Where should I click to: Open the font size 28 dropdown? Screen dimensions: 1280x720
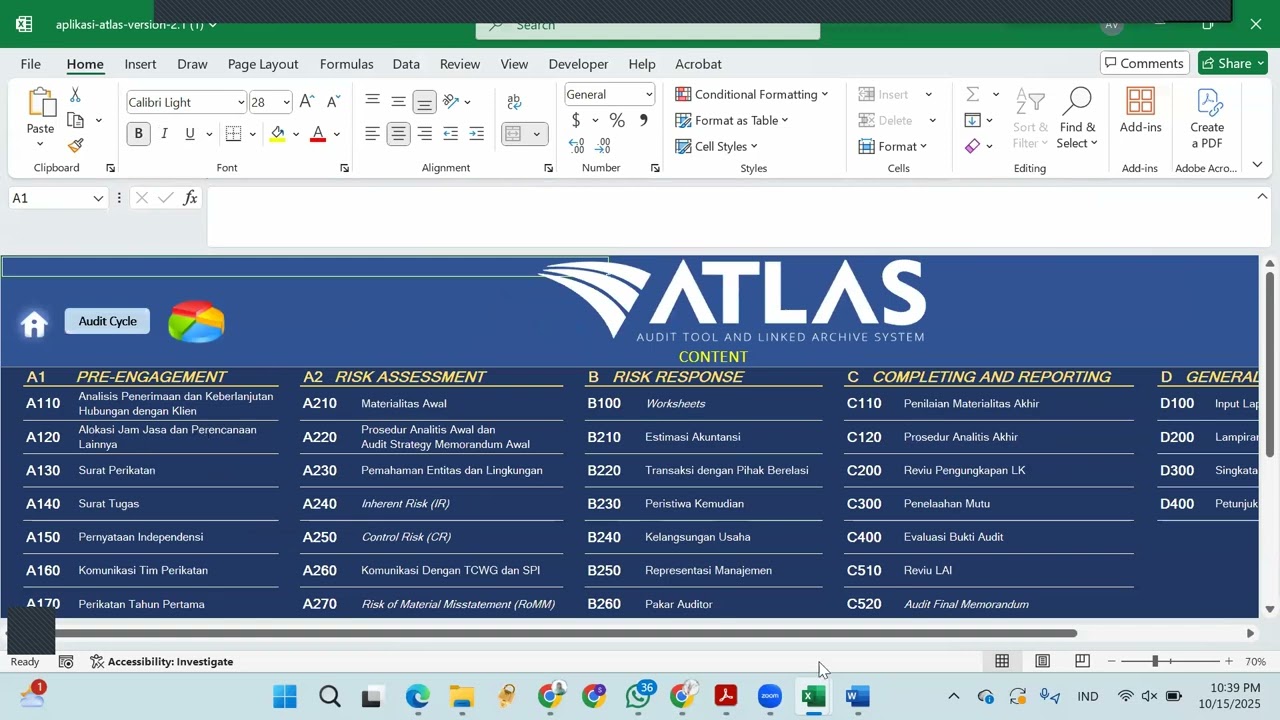pyautogui.click(x=286, y=103)
